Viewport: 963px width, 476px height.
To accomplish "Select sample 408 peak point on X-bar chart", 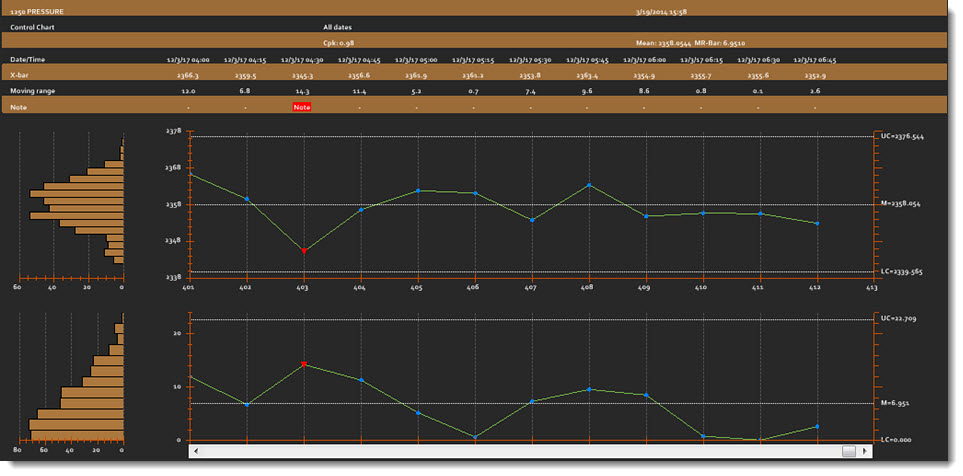I will pos(590,185).
